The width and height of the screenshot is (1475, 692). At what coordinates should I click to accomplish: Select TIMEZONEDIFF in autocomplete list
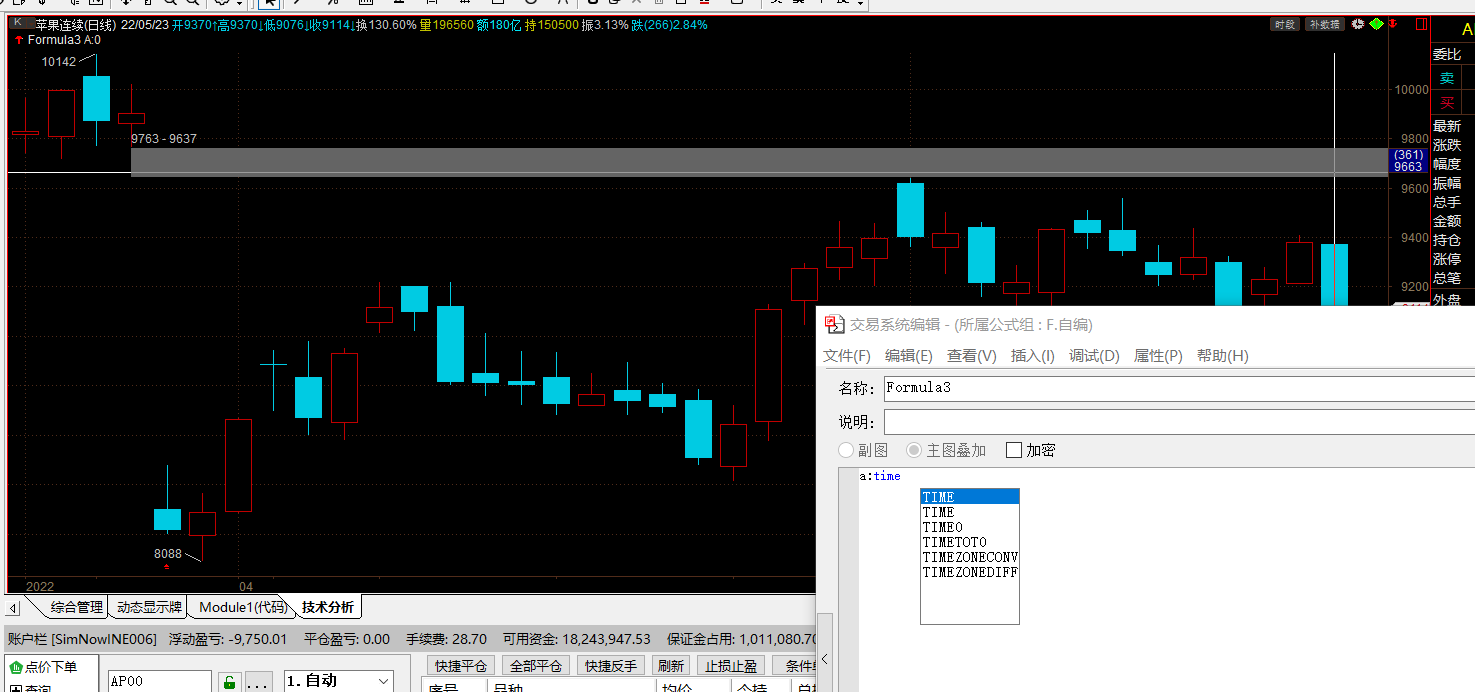(970, 572)
